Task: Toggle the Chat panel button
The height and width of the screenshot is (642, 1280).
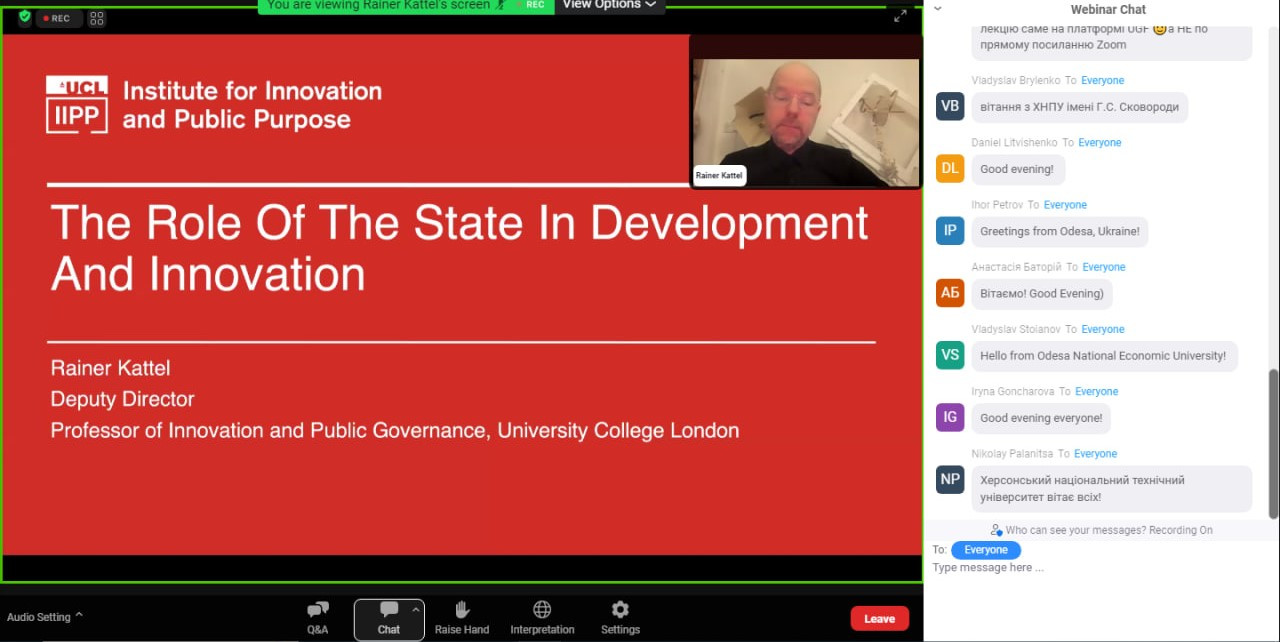Action: pyautogui.click(x=389, y=618)
